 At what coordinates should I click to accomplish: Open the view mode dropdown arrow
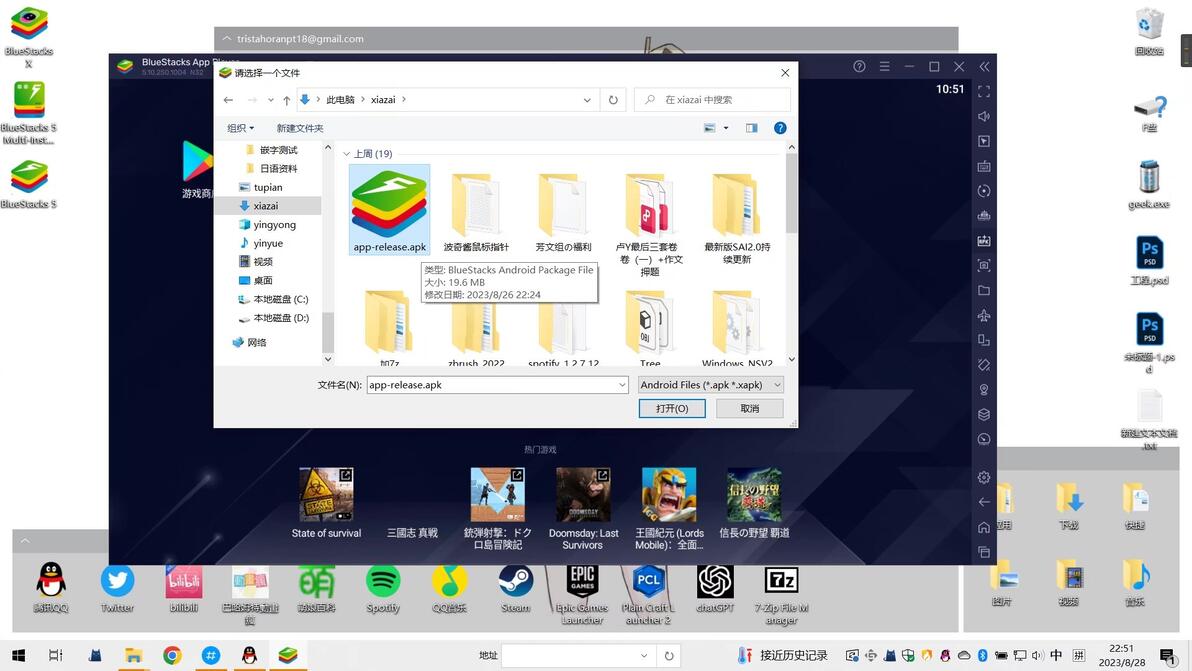(x=726, y=128)
